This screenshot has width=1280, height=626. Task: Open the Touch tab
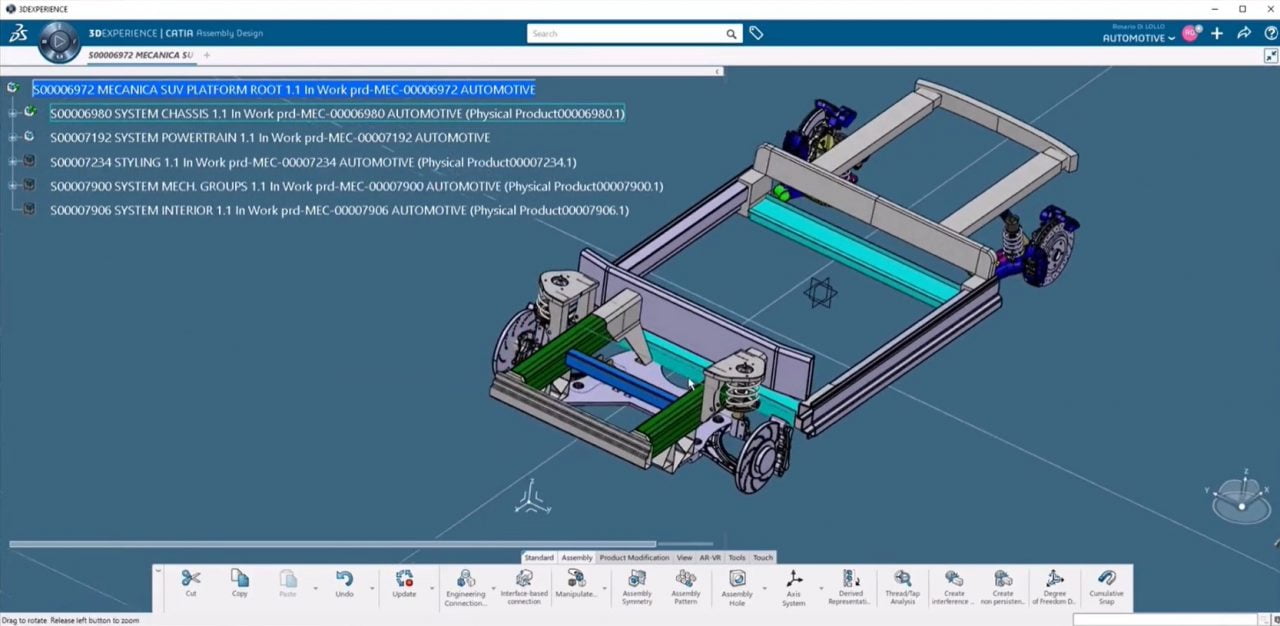click(763, 558)
